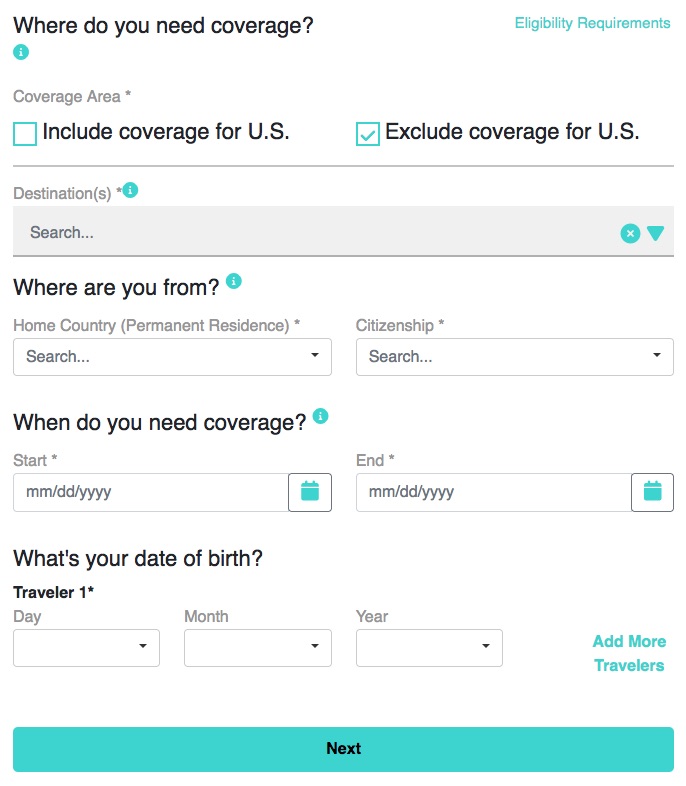This screenshot has height=786, width=686.
Task: Open Start date calendar picker
Action: (310, 492)
